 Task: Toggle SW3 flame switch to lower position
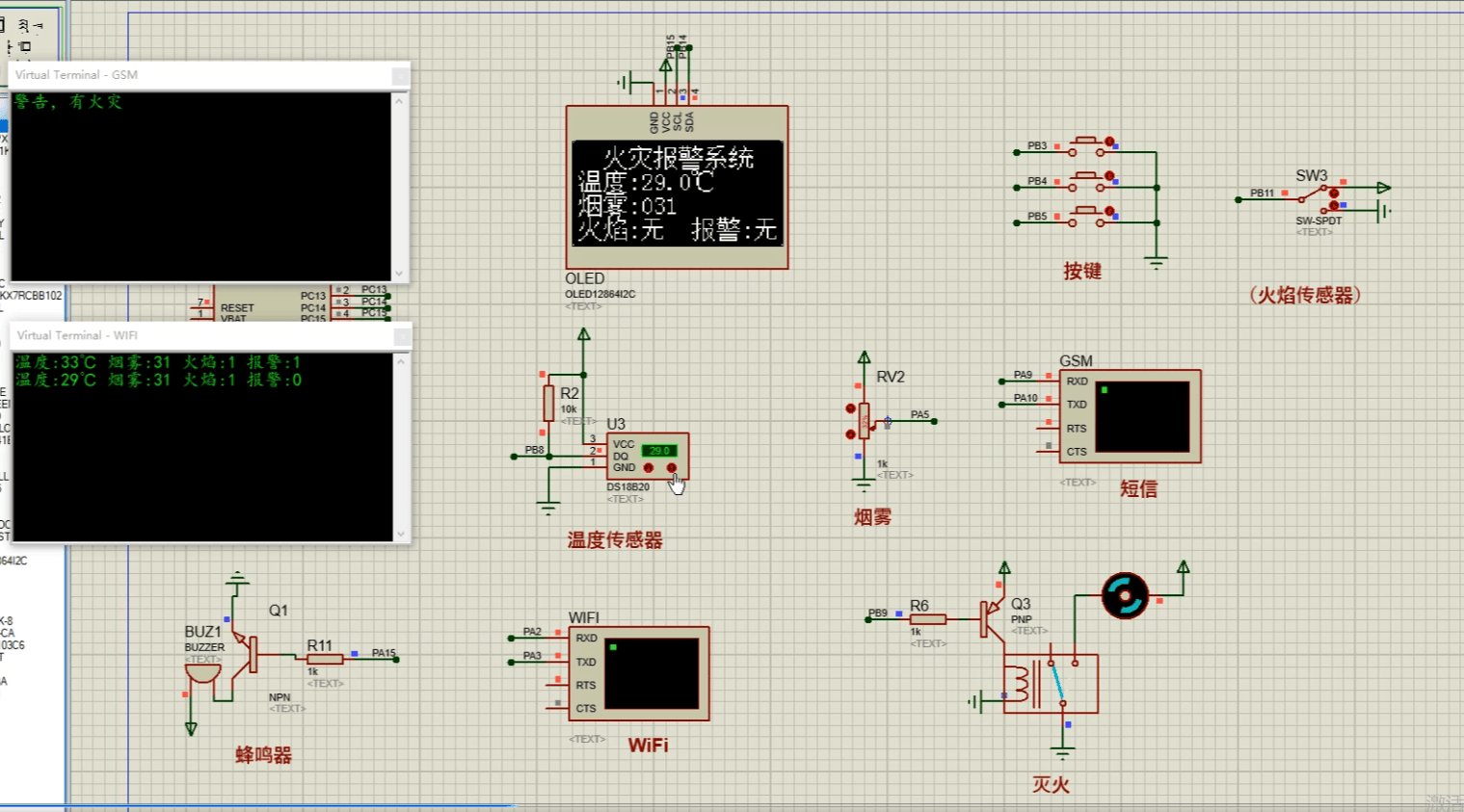[1334, 206]
